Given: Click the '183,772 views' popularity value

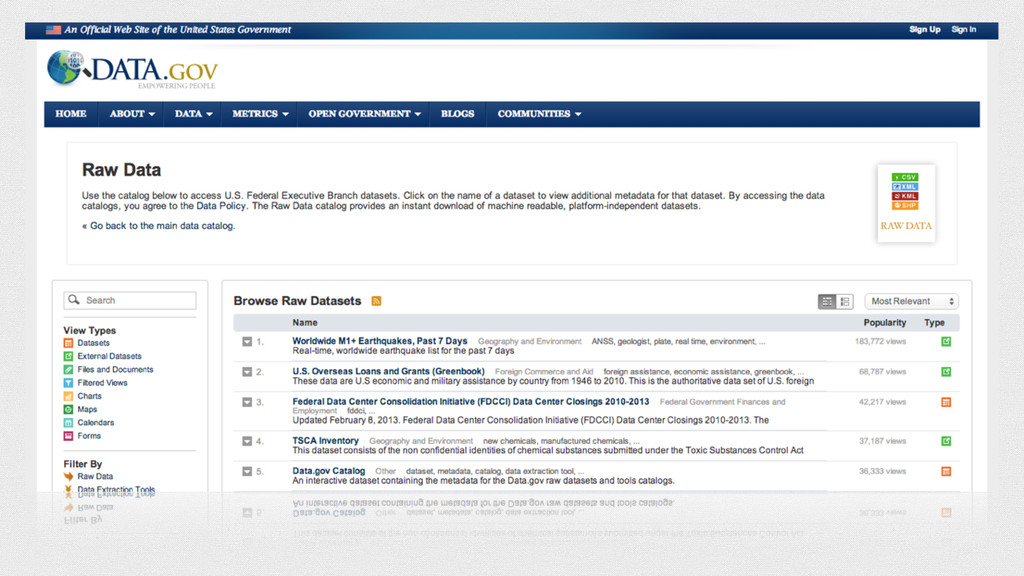Looking at the screenshot, I should 880,342.
